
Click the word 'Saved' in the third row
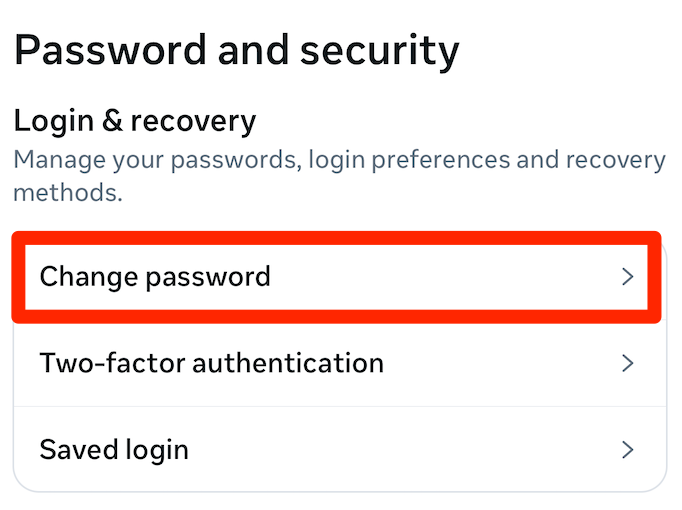[x=72, y=450]
